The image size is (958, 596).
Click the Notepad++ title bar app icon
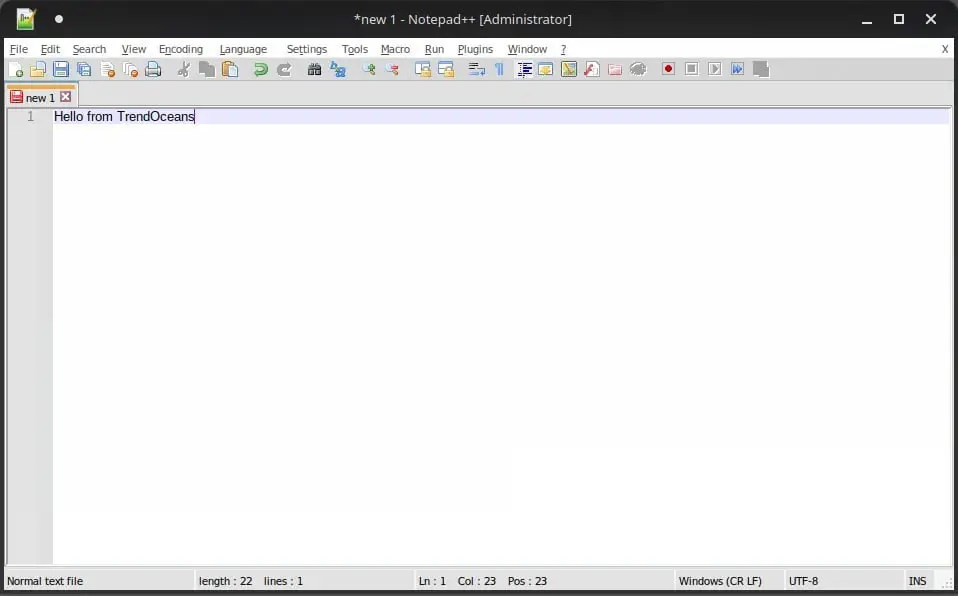26,19
